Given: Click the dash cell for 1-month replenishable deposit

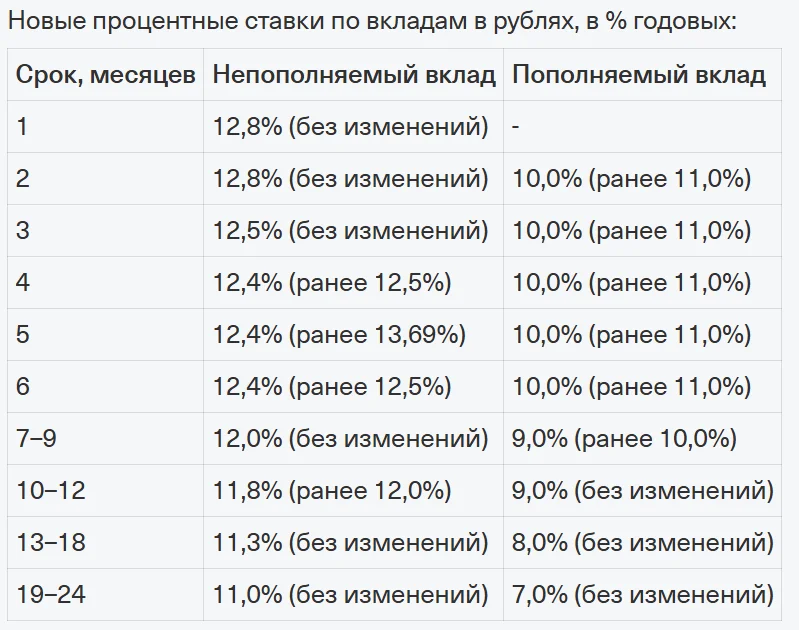Looking at the screenshot, I should pyautogui.click(x=642, y=126).
